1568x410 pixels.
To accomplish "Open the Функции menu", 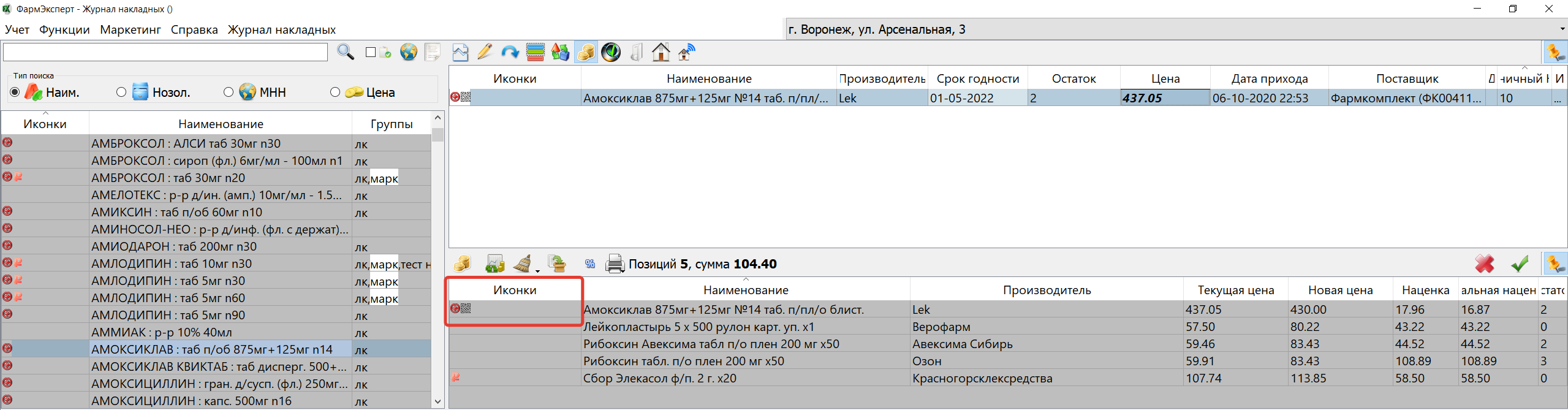I will point(64,29).
